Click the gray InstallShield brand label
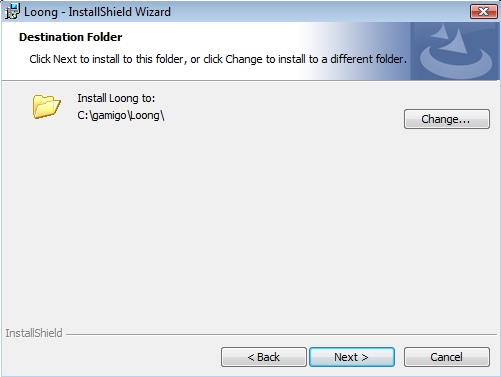501x377 pixels. 34,333
